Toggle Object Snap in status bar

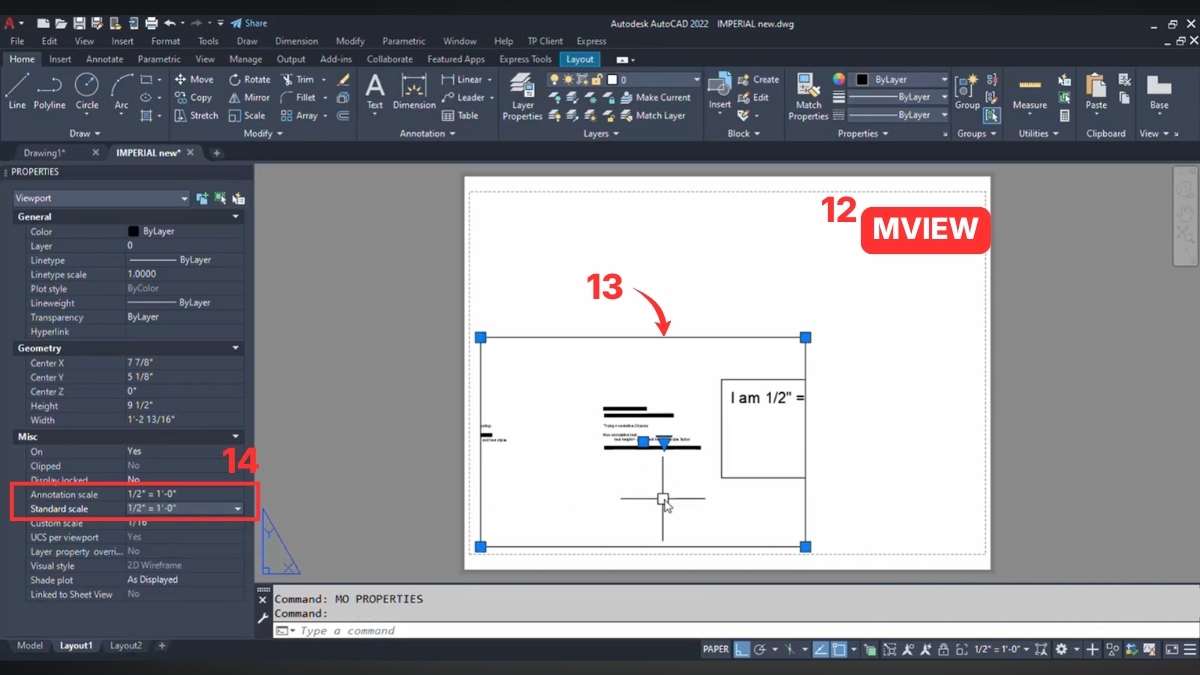[838, 649]
